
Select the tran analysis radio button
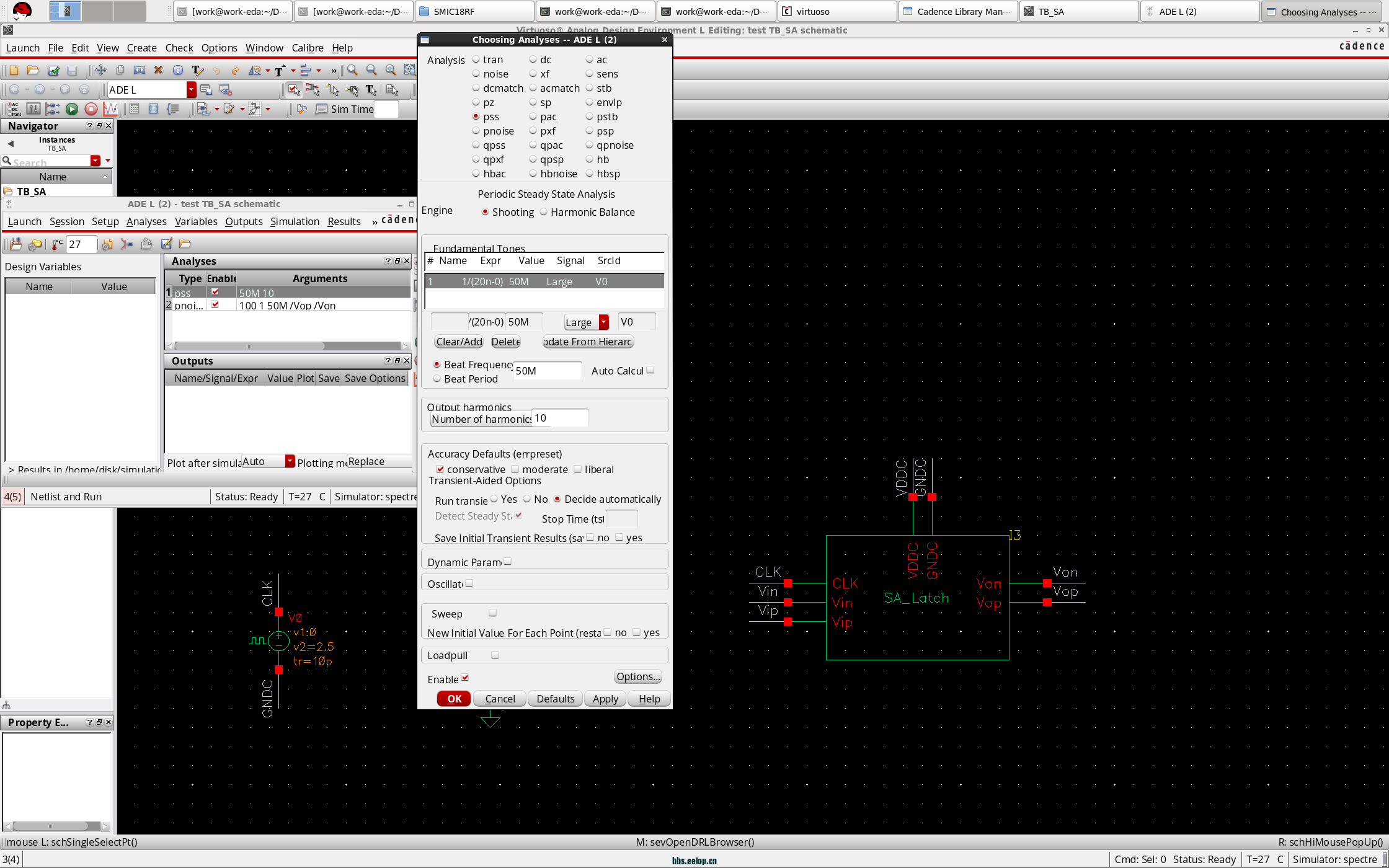[476, 60]
